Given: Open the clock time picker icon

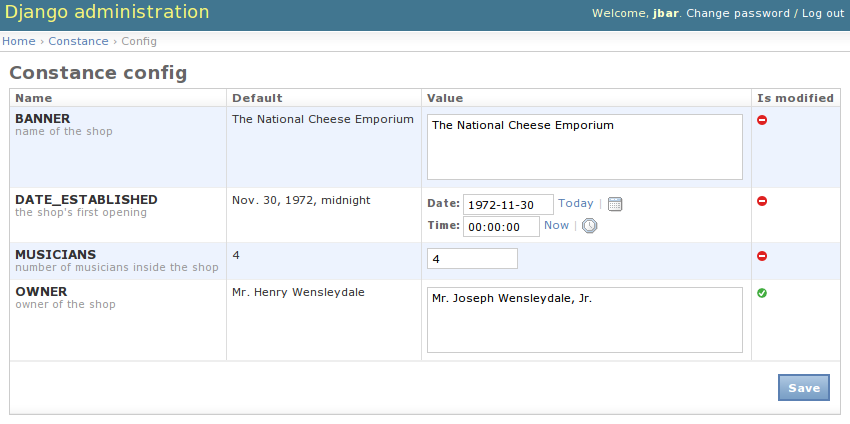Looking at the screenshot, I should pos(590,226).
